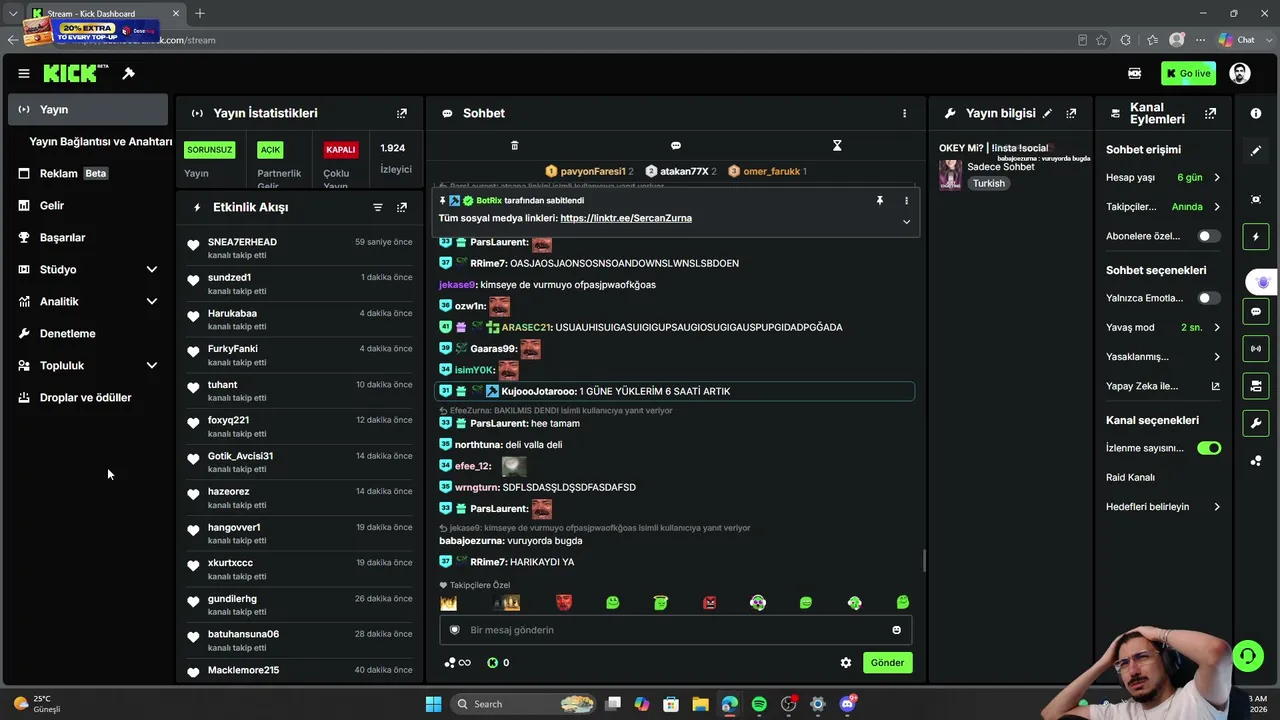
Task: Edit stream info with pencil icon
Action: tap(1047, 113)
